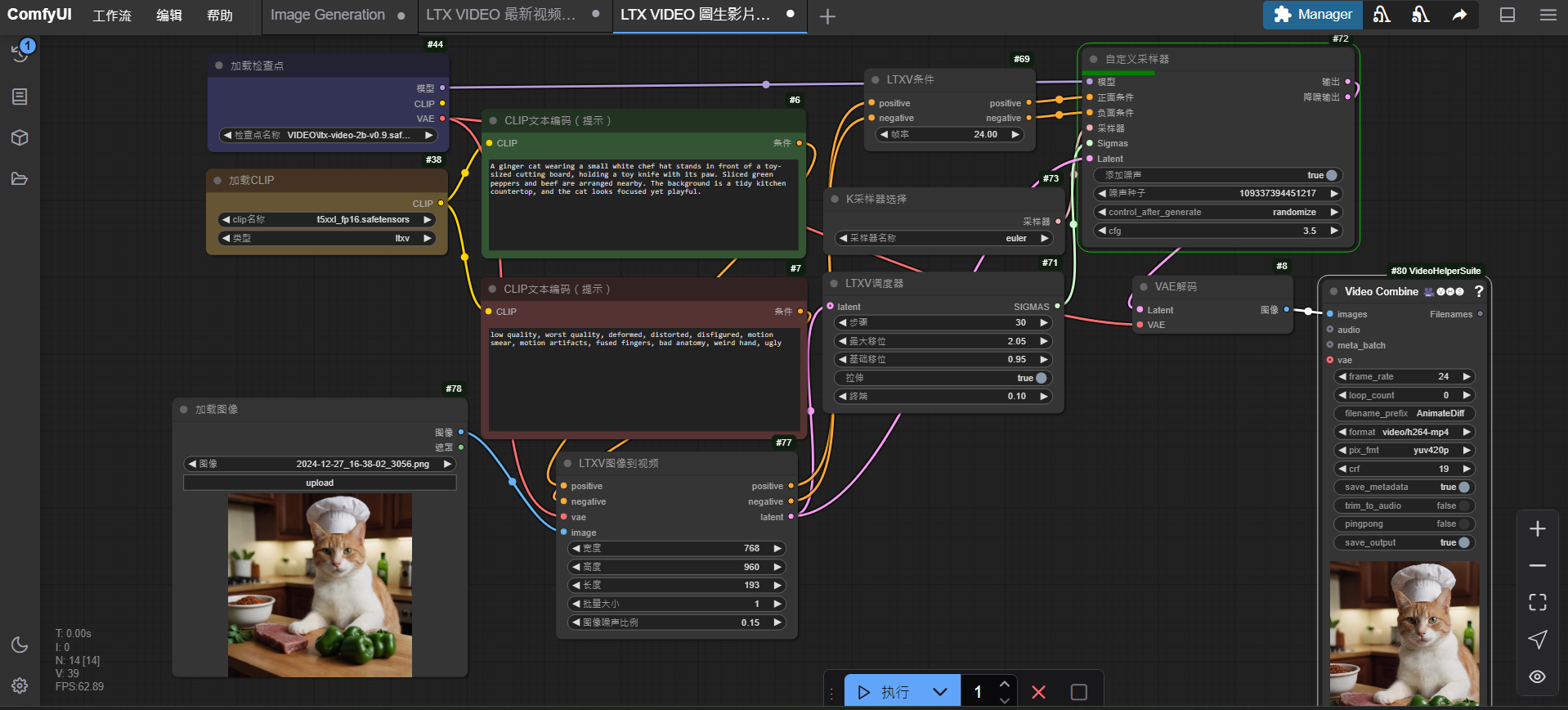Click the stop square icon in run bar
The image size is (1568, 710).
pos(1078,692)
